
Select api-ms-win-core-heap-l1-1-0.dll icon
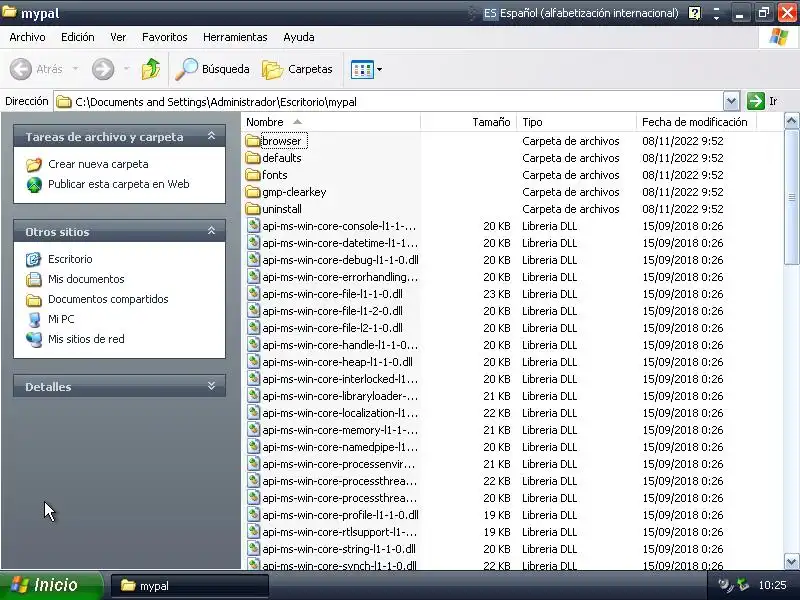[254, 361]
